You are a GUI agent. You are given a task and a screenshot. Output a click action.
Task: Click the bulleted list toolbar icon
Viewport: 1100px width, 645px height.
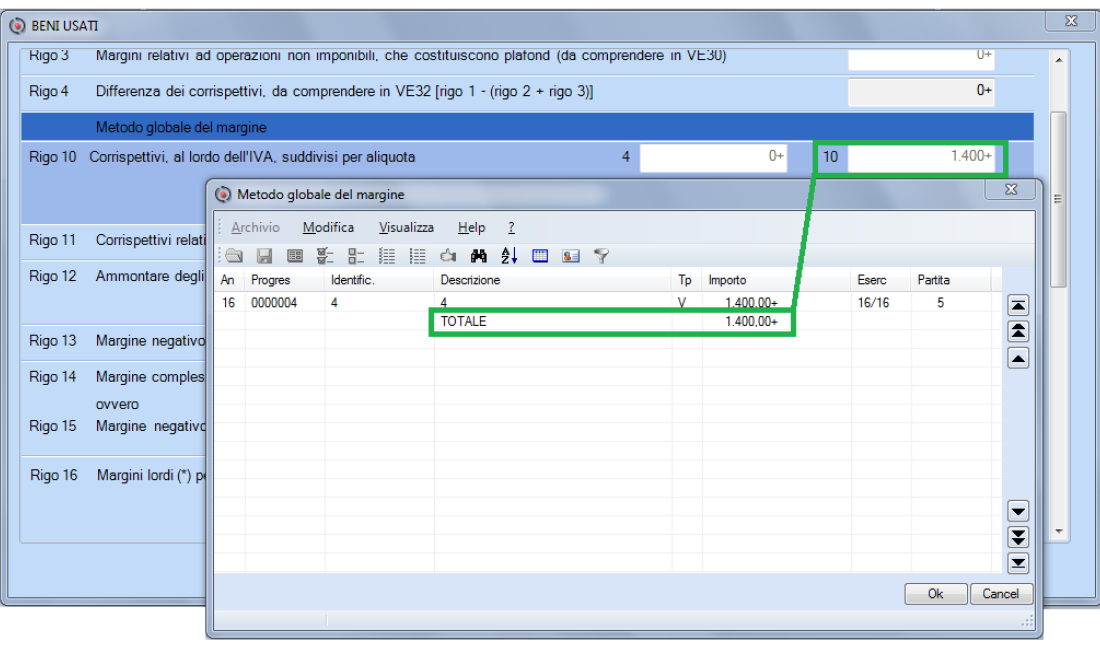click(x=417, y=256)
